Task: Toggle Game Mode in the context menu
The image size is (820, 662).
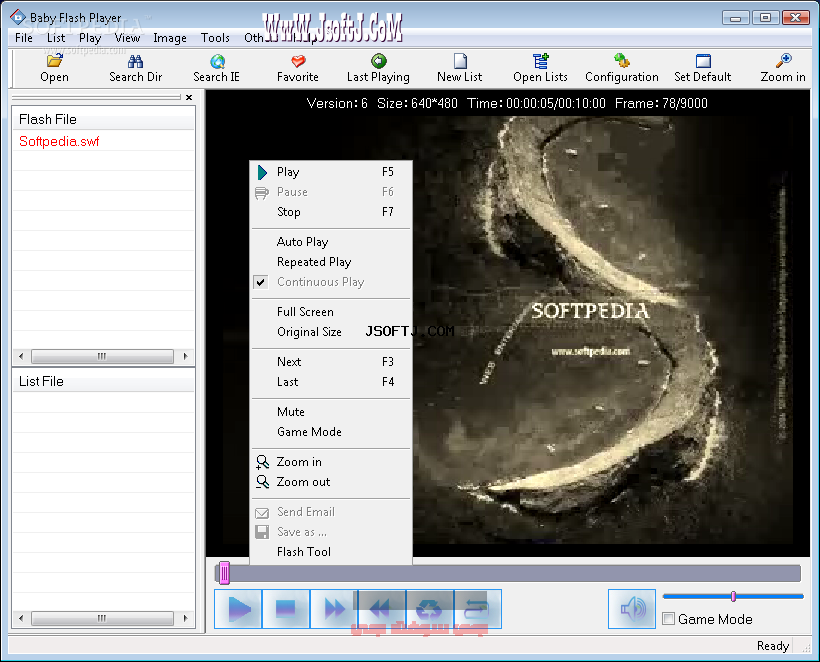Action: click(x=331, y=432)
